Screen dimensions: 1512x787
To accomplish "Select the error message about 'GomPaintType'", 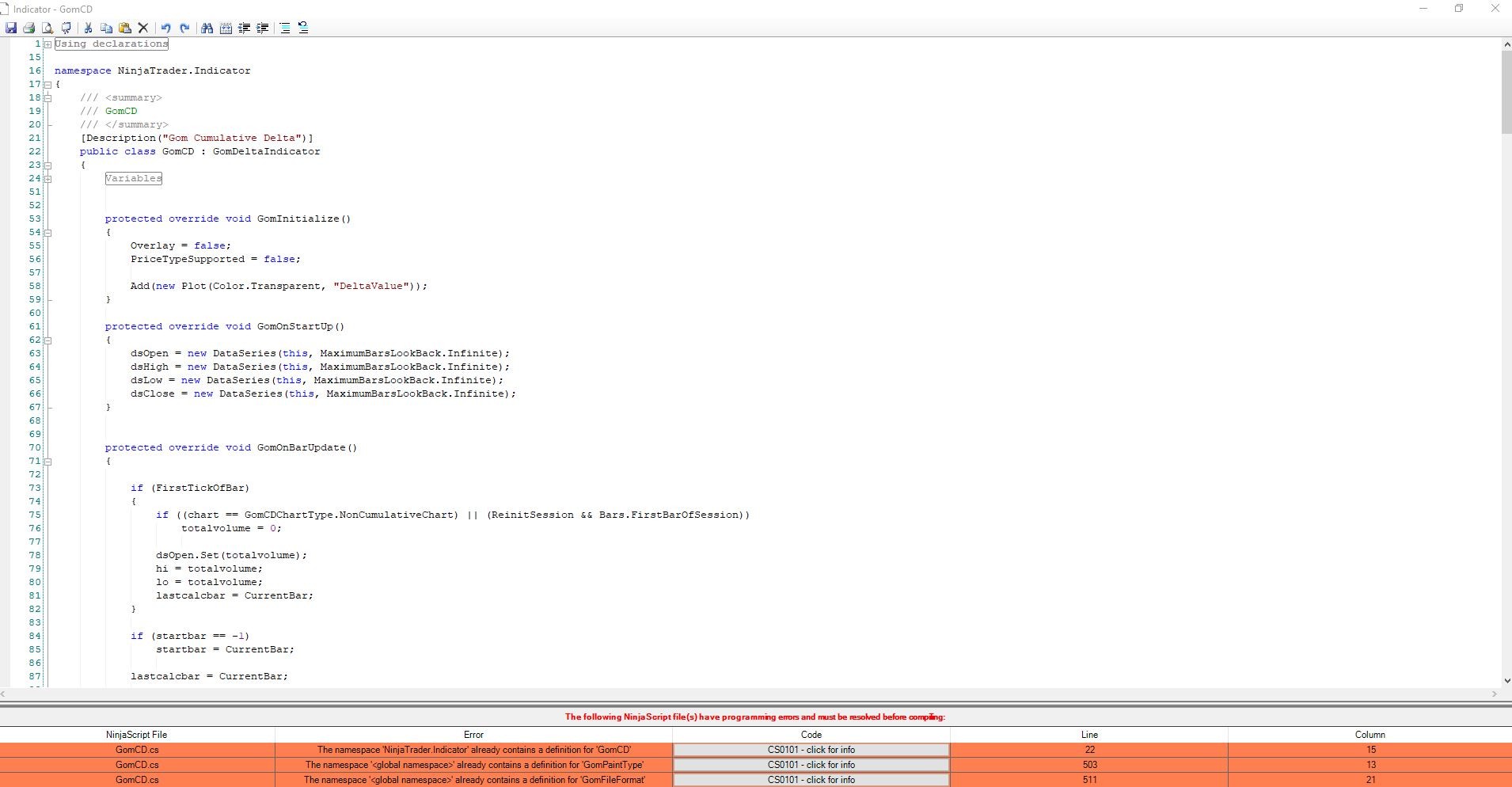I will [x=474, y=765].
